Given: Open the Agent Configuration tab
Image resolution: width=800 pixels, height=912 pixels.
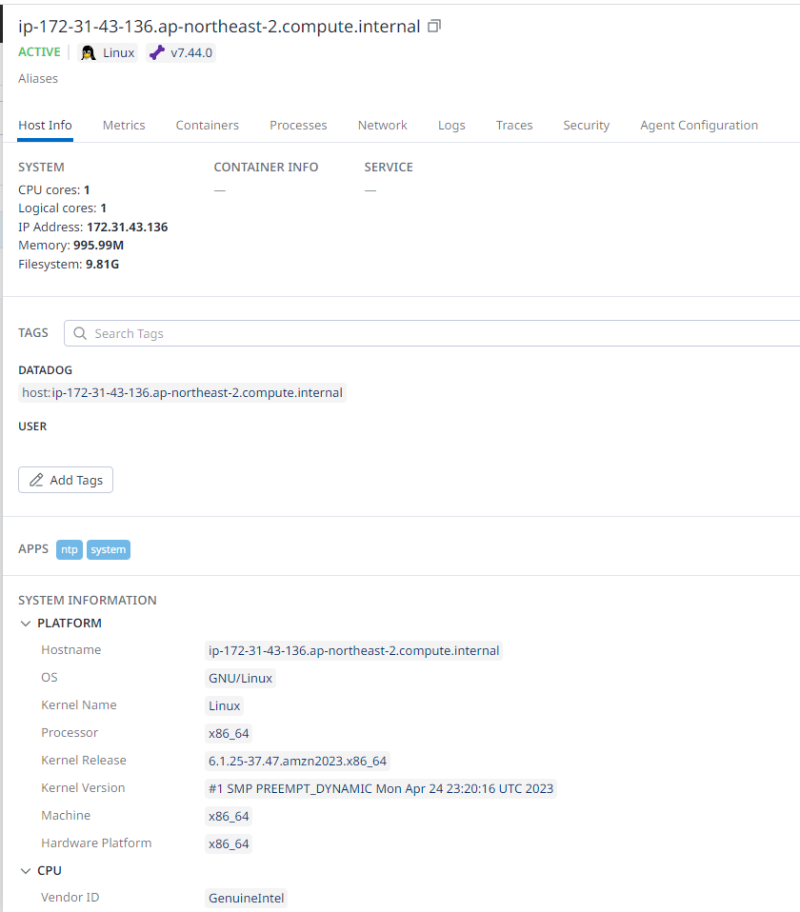Looking at the screenshot, I should (x=699, y=125).
